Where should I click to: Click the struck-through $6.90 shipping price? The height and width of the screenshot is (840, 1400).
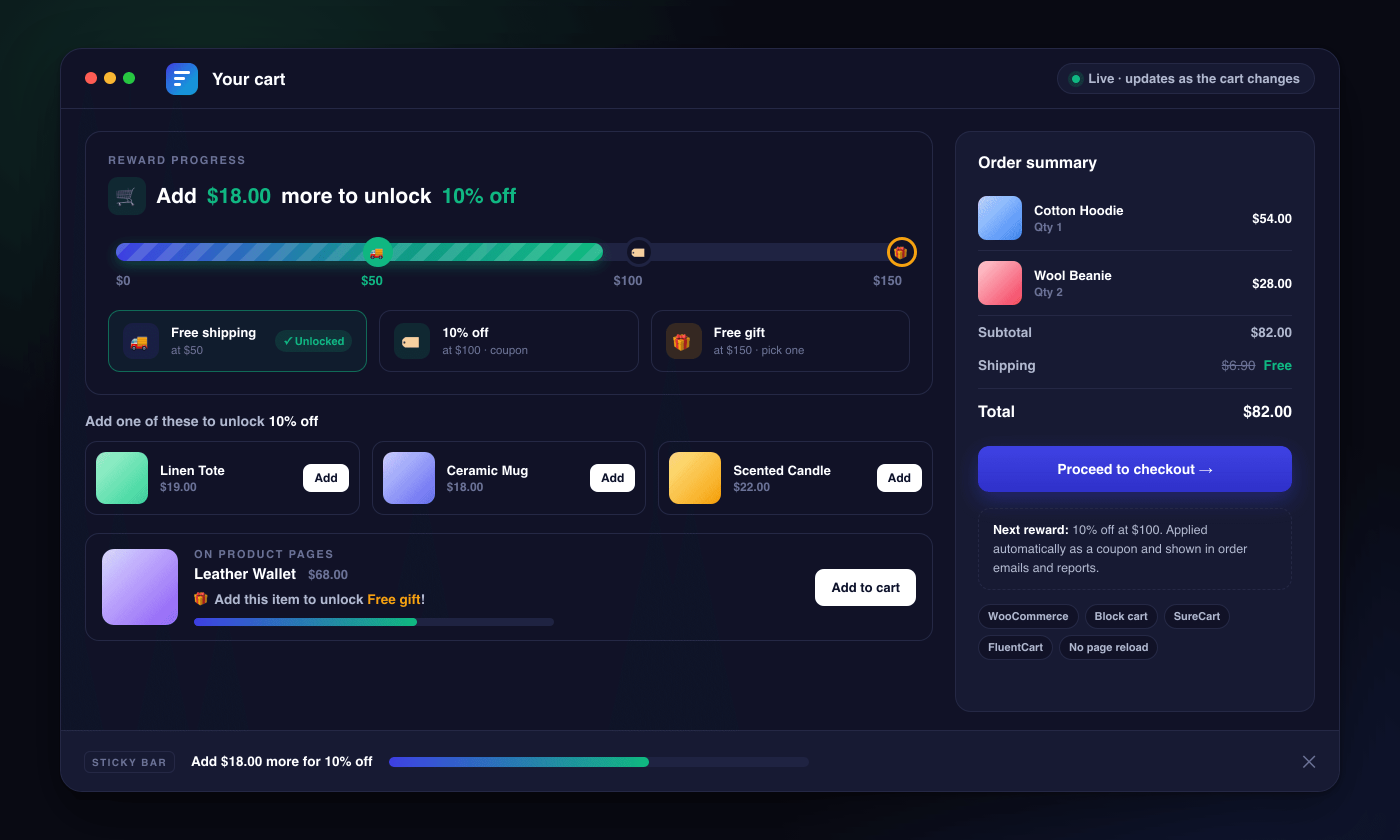click(x=1237, y=365)
